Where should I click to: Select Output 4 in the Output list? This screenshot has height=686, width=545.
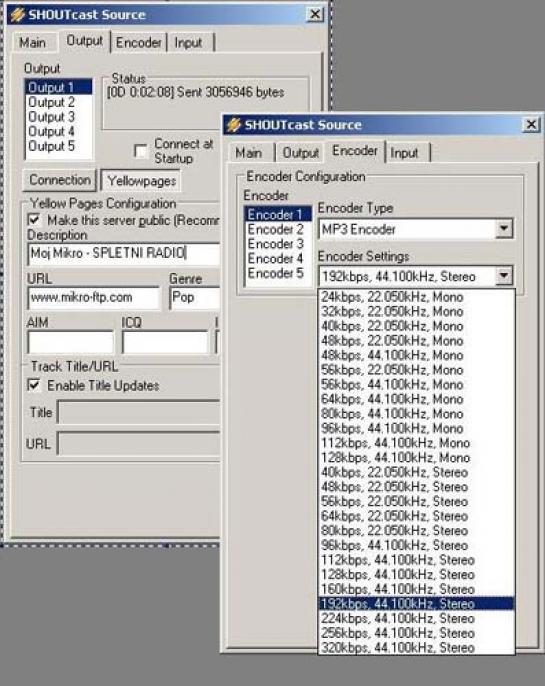59,131
